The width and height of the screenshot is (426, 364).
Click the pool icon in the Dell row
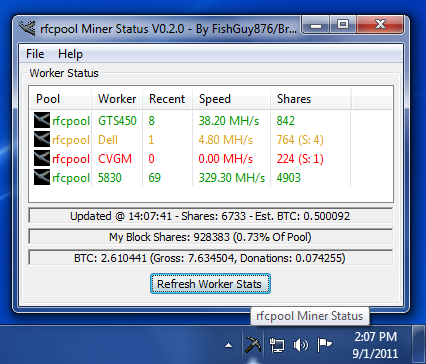(x=42, y=139)
